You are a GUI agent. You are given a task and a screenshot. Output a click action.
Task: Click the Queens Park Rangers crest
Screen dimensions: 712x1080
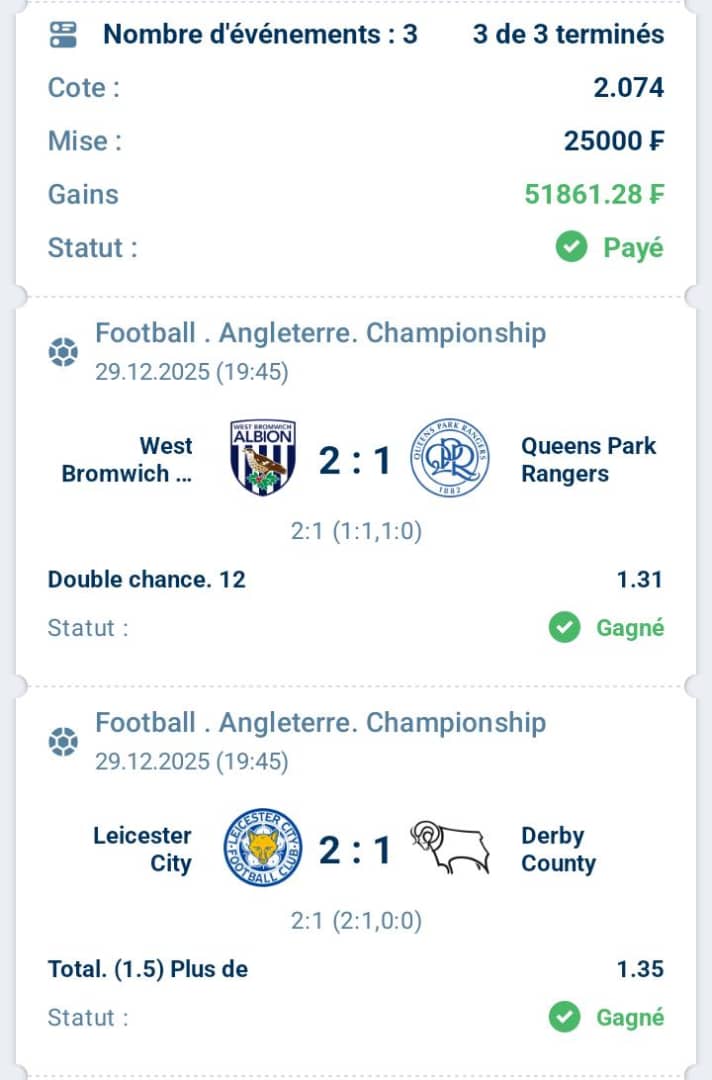tap(450, 459)
